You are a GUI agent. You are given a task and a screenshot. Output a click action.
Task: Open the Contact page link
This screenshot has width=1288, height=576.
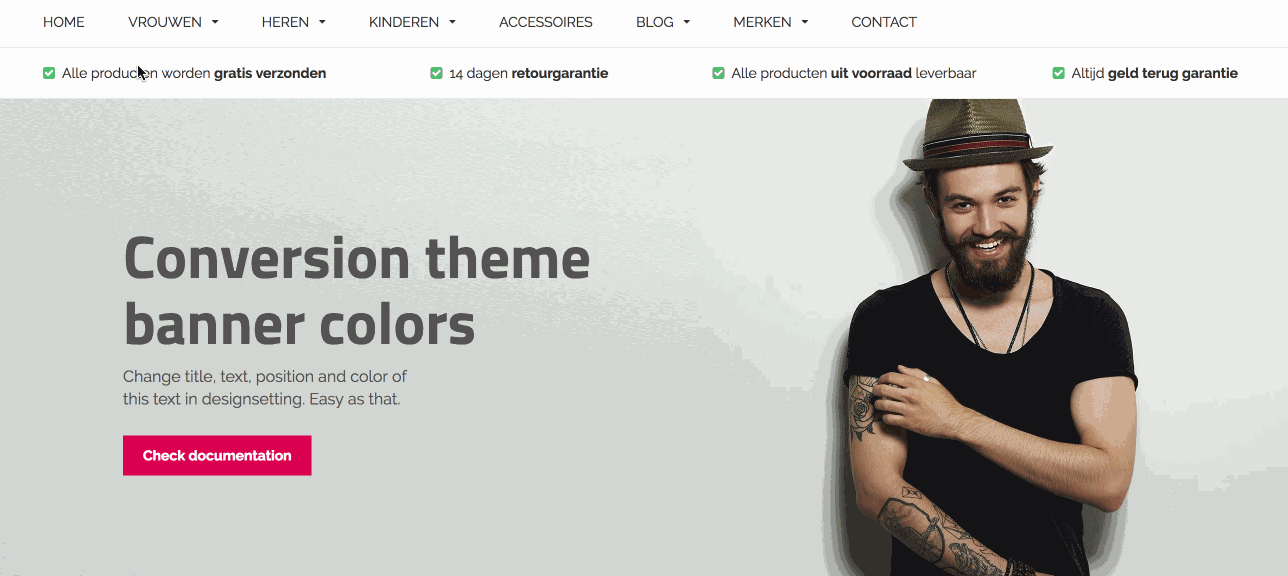pos(884,22)
